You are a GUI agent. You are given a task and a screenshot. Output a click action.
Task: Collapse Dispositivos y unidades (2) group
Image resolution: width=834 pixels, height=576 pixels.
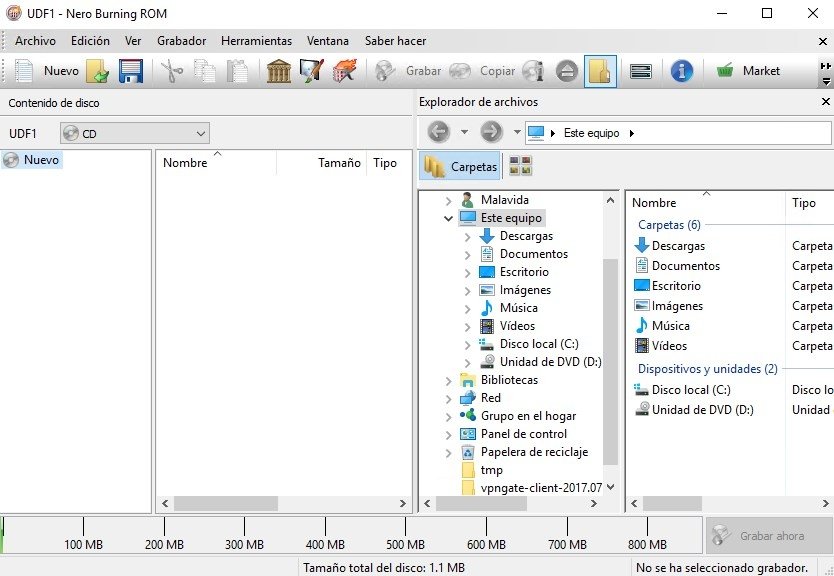tap(707, 369)
